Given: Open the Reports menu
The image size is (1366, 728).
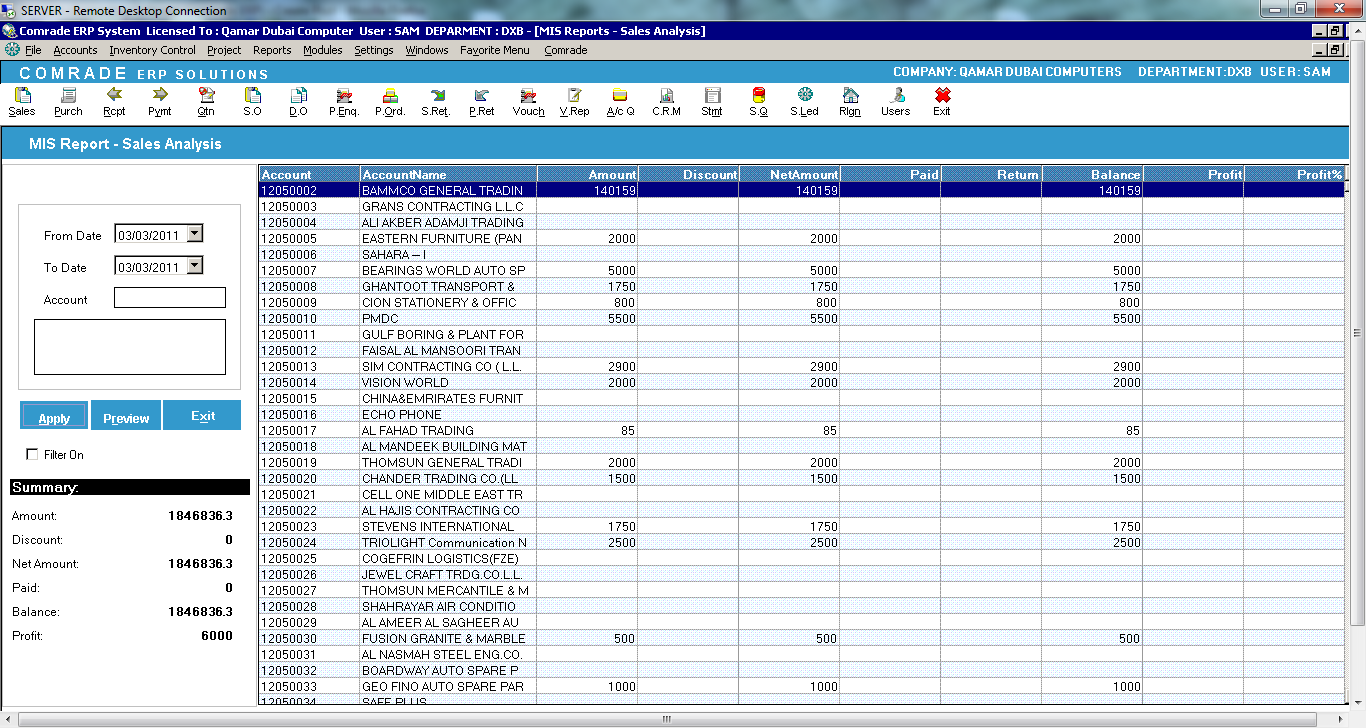Looking at the screenshot, I should click(x=273, y=50).
